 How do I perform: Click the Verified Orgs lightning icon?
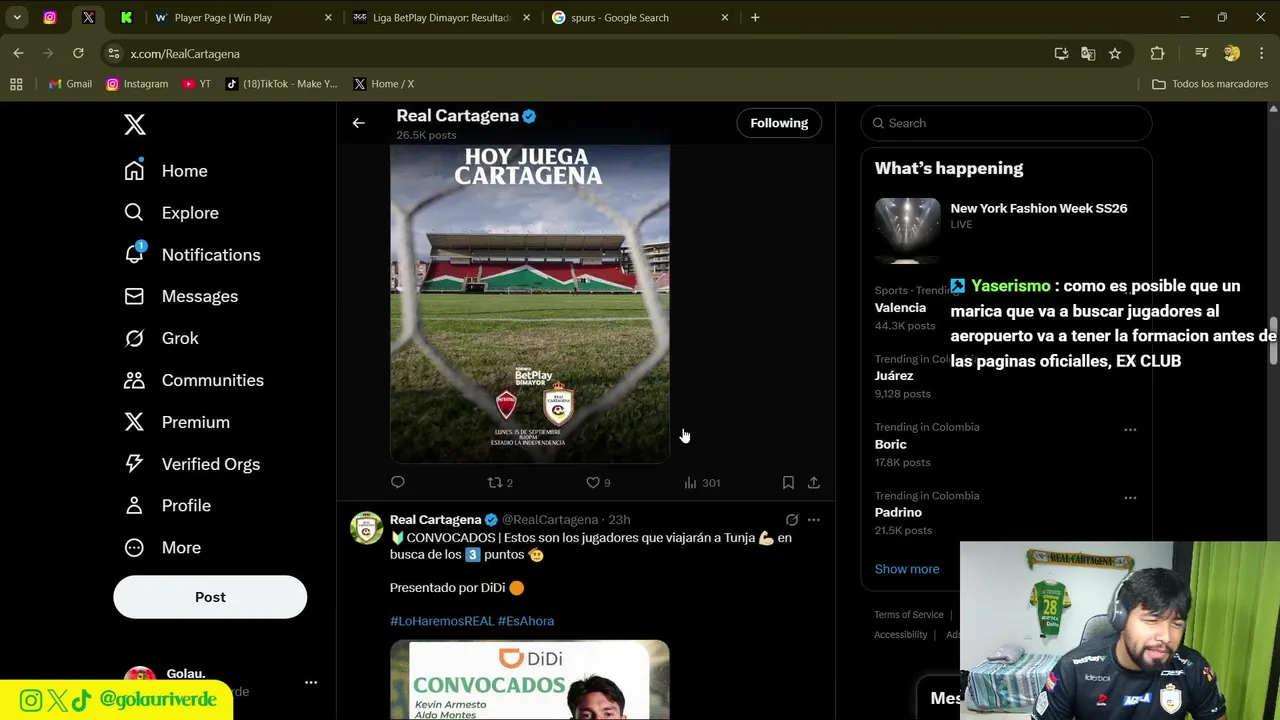[x=134, y=464]
